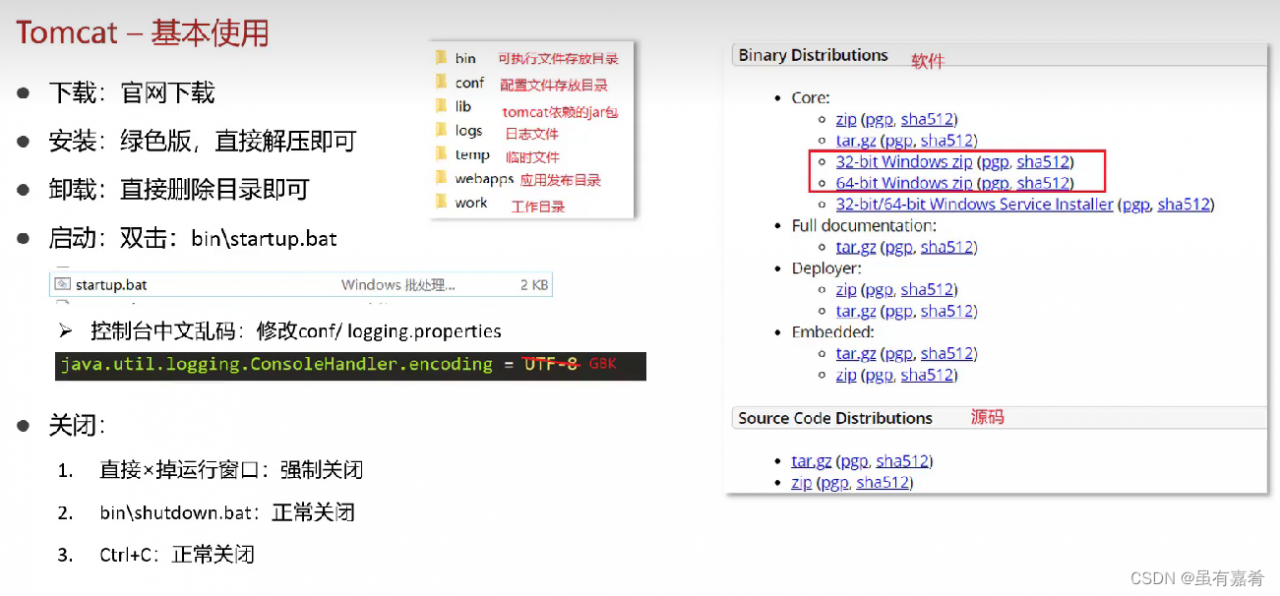Screen dimensions: 1280x596
Task: Download 32-bit/64-bit Windows Service Installer
Action: click(975, 204)
